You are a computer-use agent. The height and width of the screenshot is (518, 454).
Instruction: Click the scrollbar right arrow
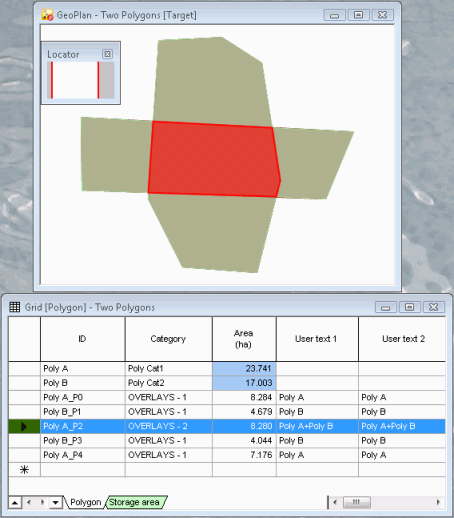pyautogui.click(x=438, y=502)
